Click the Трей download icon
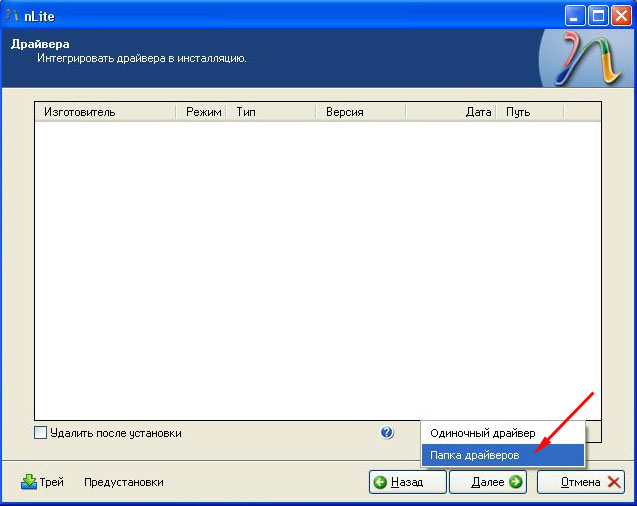This screenshot has height=506, width=637. 29,482
